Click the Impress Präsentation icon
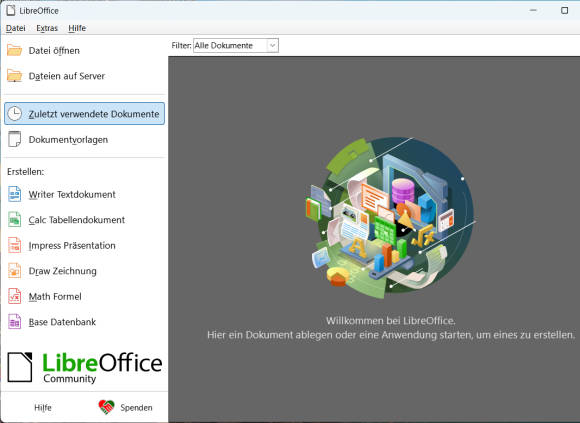 (14, 245)
